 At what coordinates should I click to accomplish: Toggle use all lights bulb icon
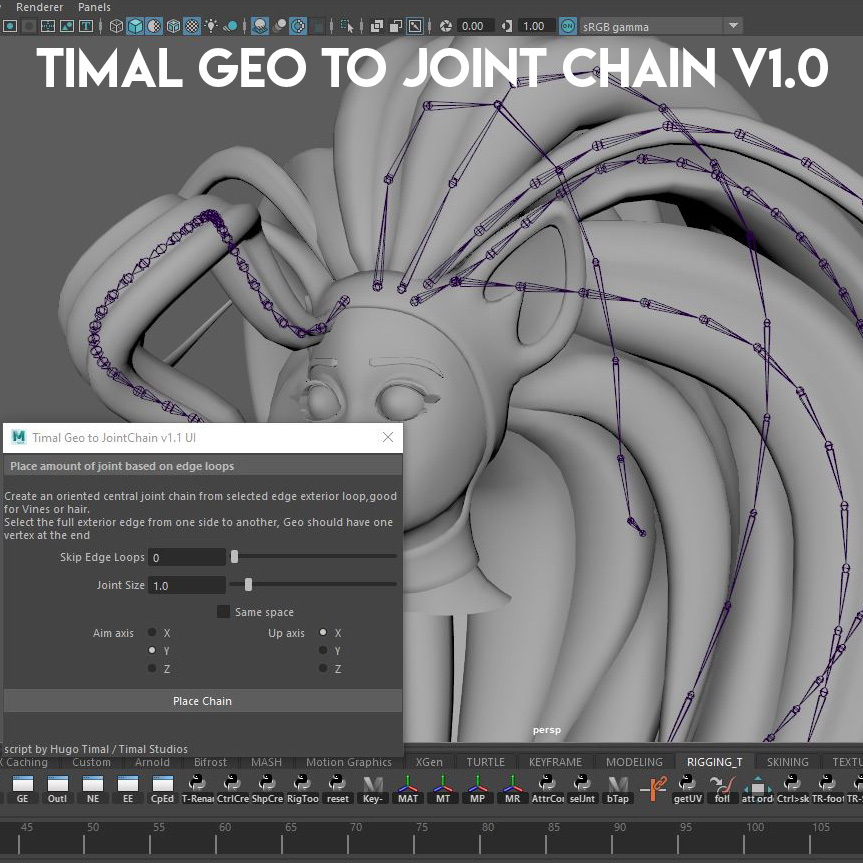point(211,26)
